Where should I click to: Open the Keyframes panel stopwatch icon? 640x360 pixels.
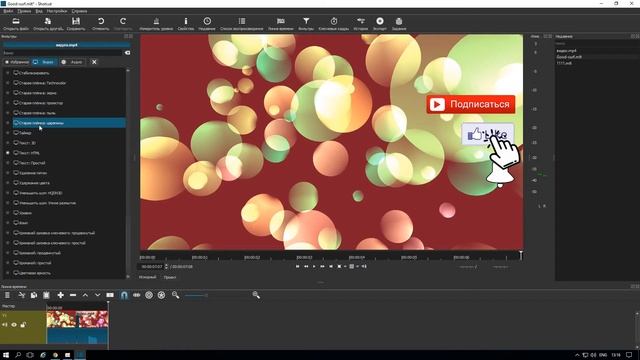(x=333, y=21)
